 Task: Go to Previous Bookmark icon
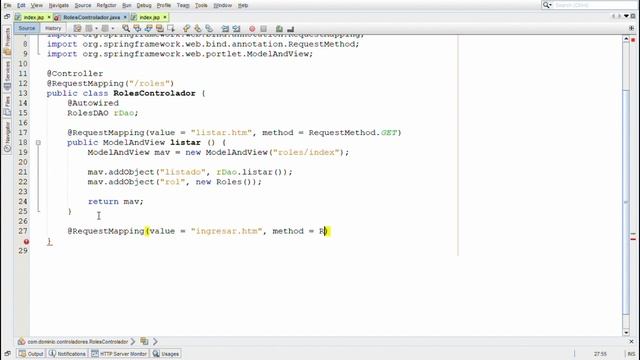[187, 29]
